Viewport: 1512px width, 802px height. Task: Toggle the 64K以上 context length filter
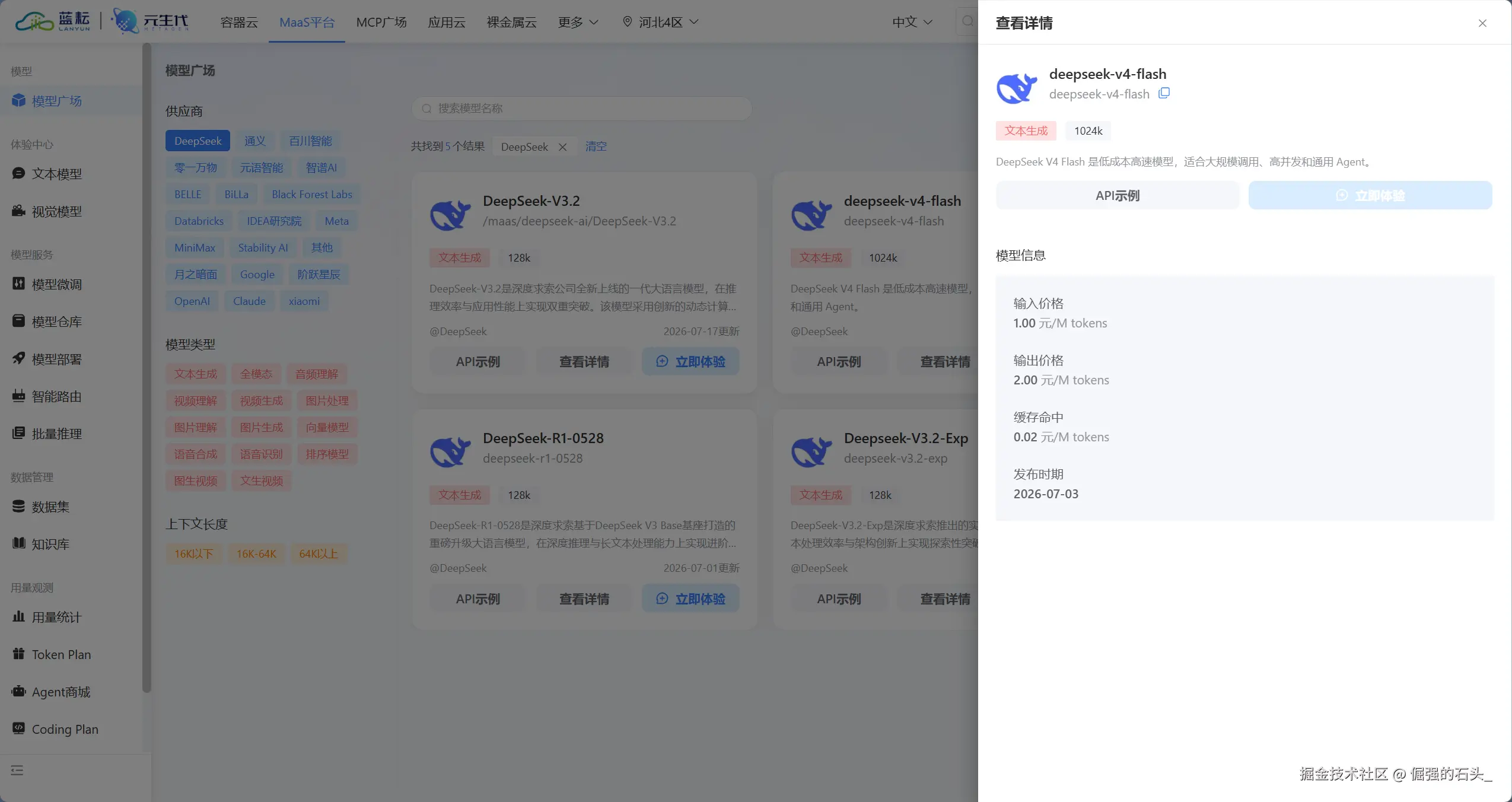[319, 553]
